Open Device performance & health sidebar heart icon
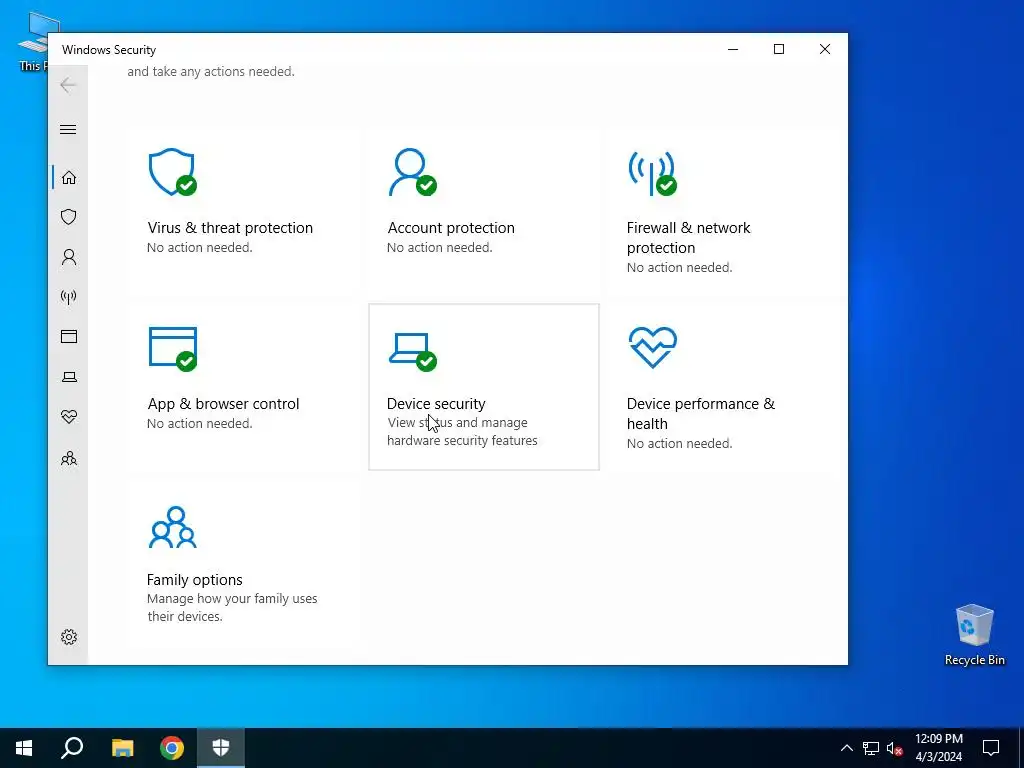This screenshot has width=1024, height=768. coord(69,417)
